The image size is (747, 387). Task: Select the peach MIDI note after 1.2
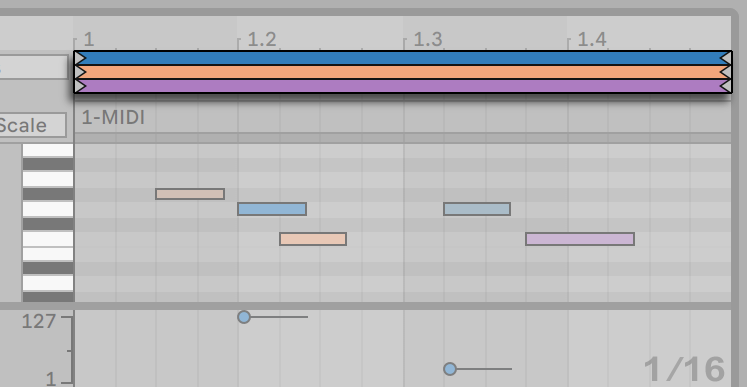coord(313,239)
